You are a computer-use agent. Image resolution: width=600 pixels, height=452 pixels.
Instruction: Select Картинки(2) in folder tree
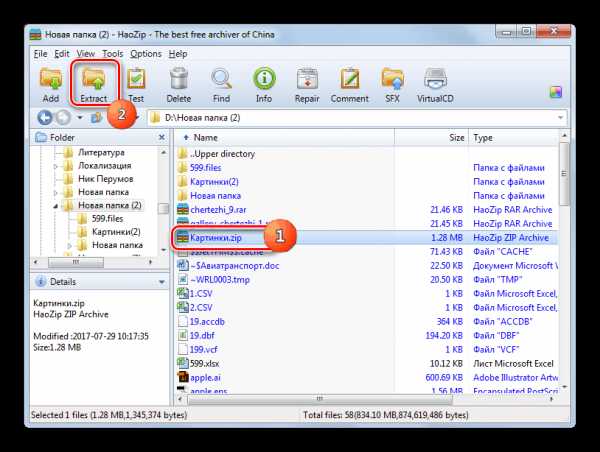116,232
